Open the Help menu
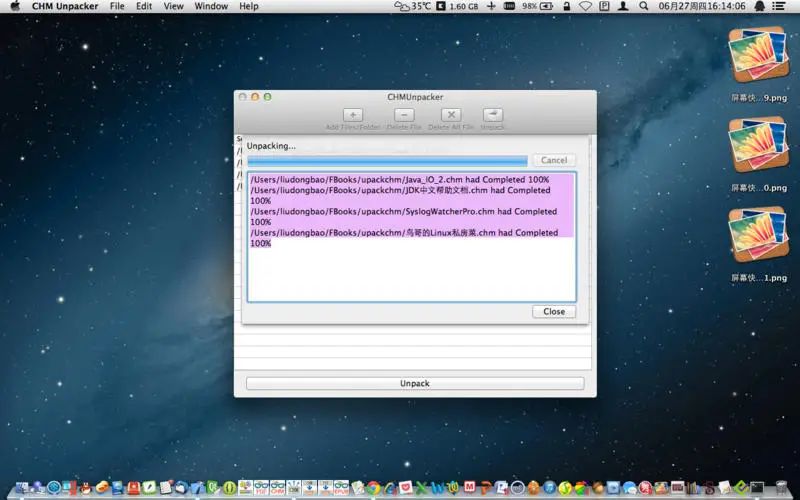800x500 pixels. [x=248, y=6]
